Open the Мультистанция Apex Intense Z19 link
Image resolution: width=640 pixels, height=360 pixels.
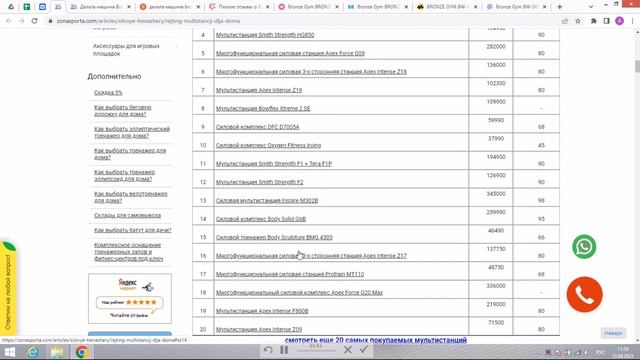[x=259, y=90]
